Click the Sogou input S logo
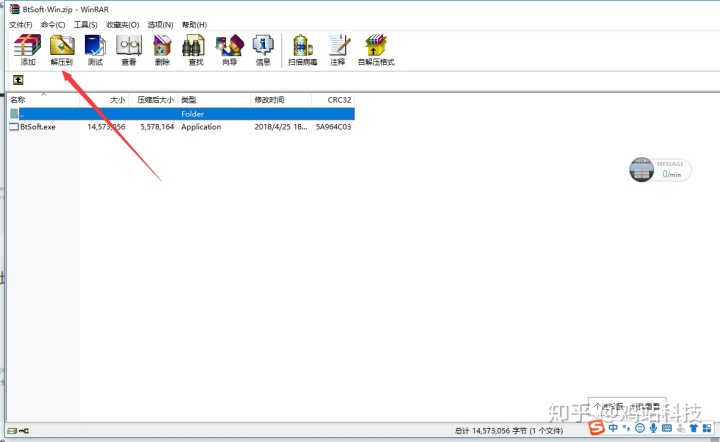The image size is (720, 442). [597, 427]
